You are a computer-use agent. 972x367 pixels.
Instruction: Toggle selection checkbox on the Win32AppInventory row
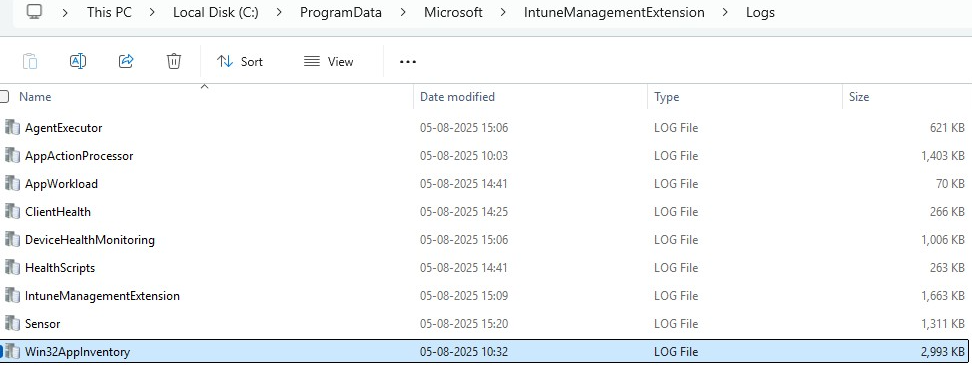2,352
